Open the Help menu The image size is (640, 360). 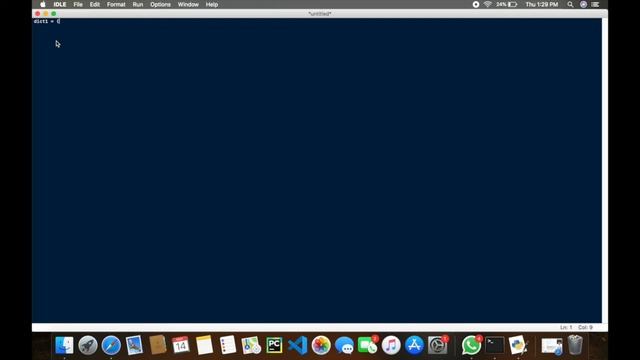pos(212,4)
